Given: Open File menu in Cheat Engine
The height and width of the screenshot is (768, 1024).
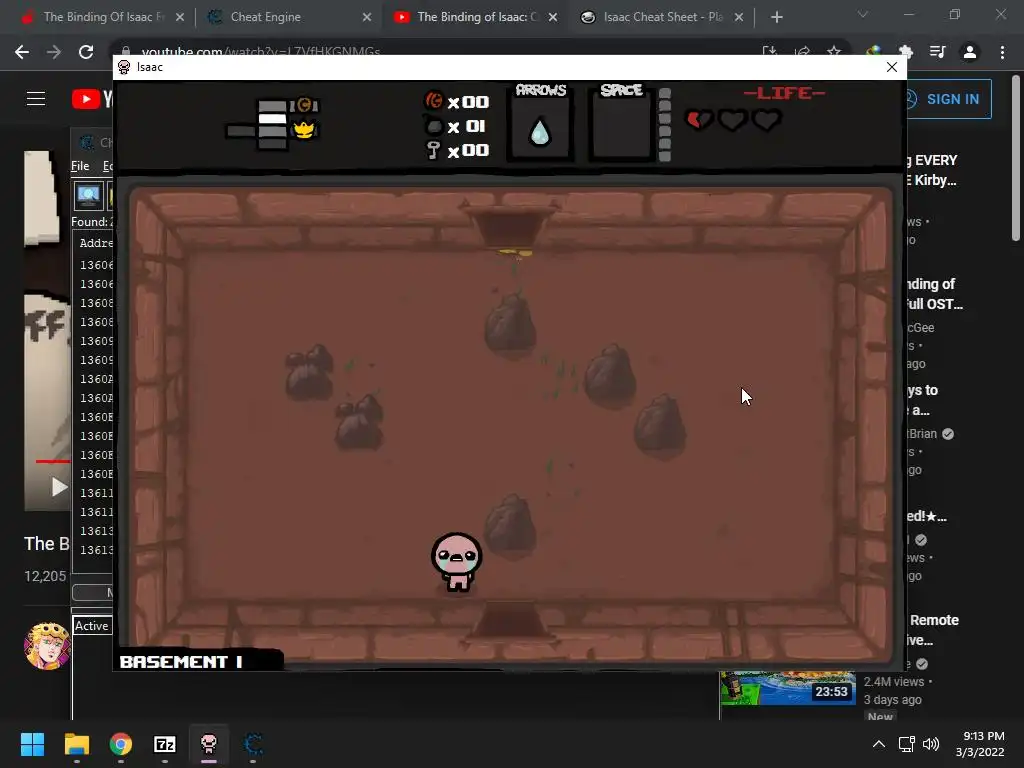Looking at the screenshot, I should pyautogui.click(x=80, y=166).
